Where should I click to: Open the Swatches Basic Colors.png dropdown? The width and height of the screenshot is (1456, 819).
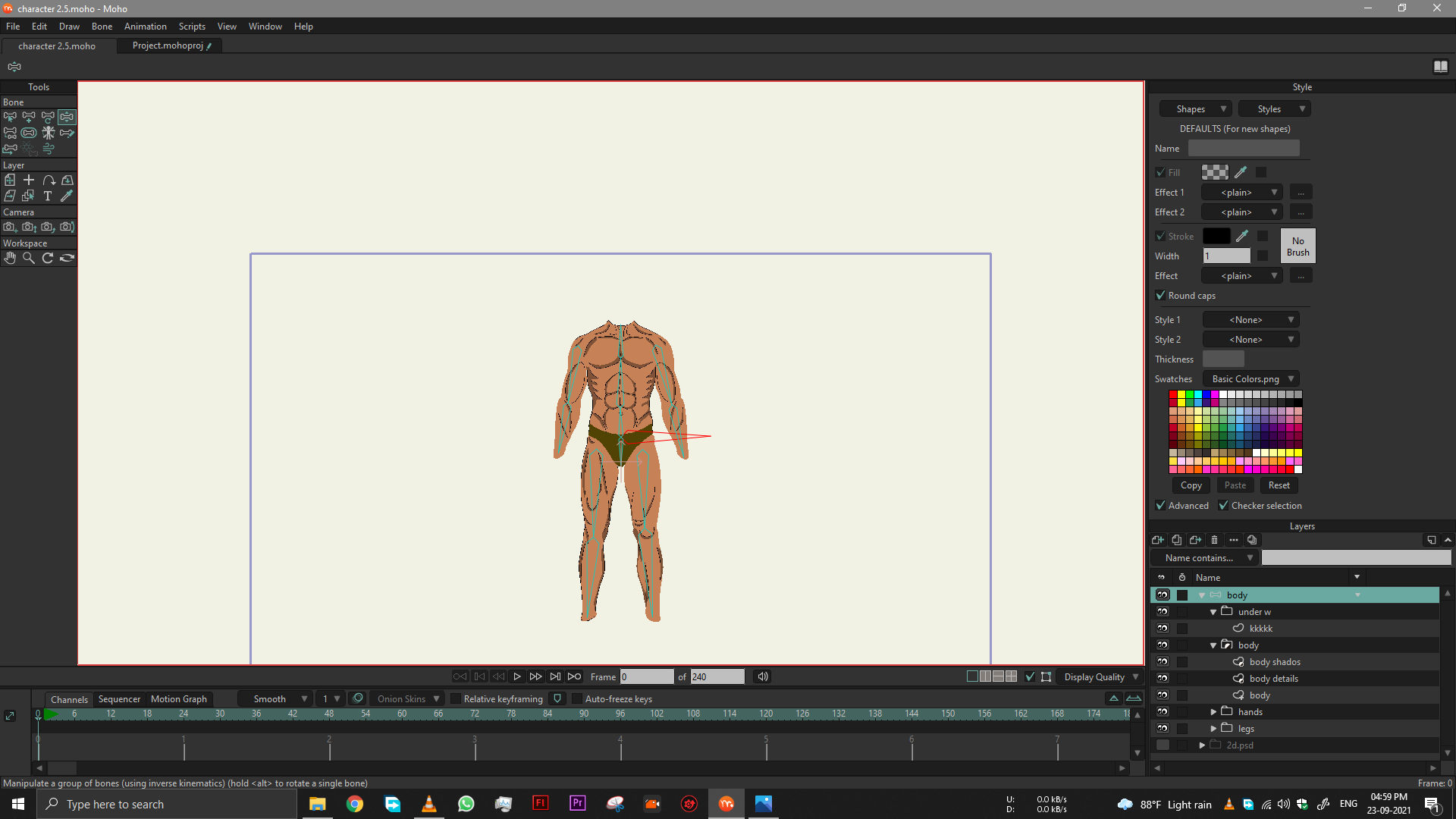tap(1251, 379)
